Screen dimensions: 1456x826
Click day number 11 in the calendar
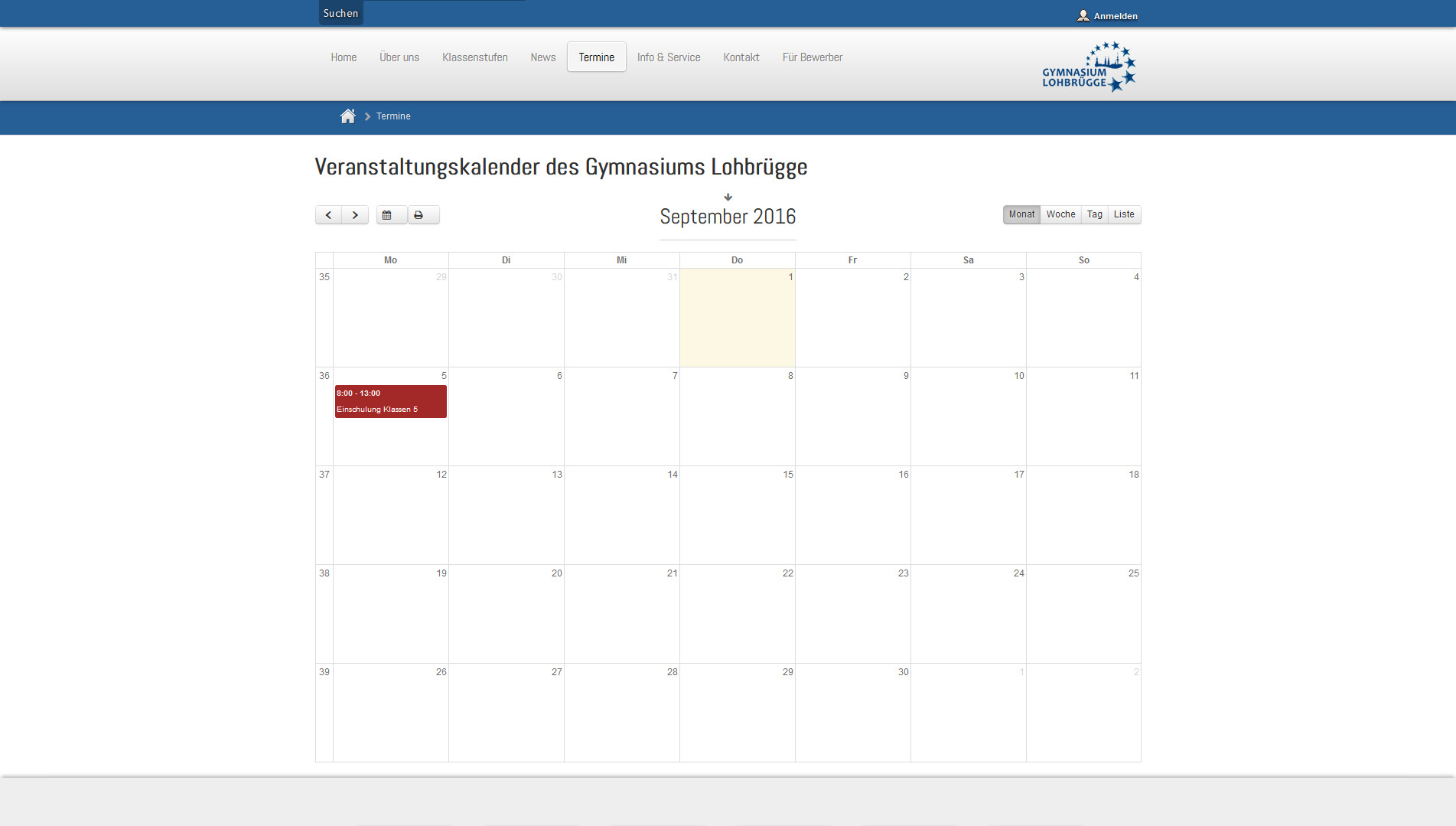pyautogui.click(x=1134, y=376)
